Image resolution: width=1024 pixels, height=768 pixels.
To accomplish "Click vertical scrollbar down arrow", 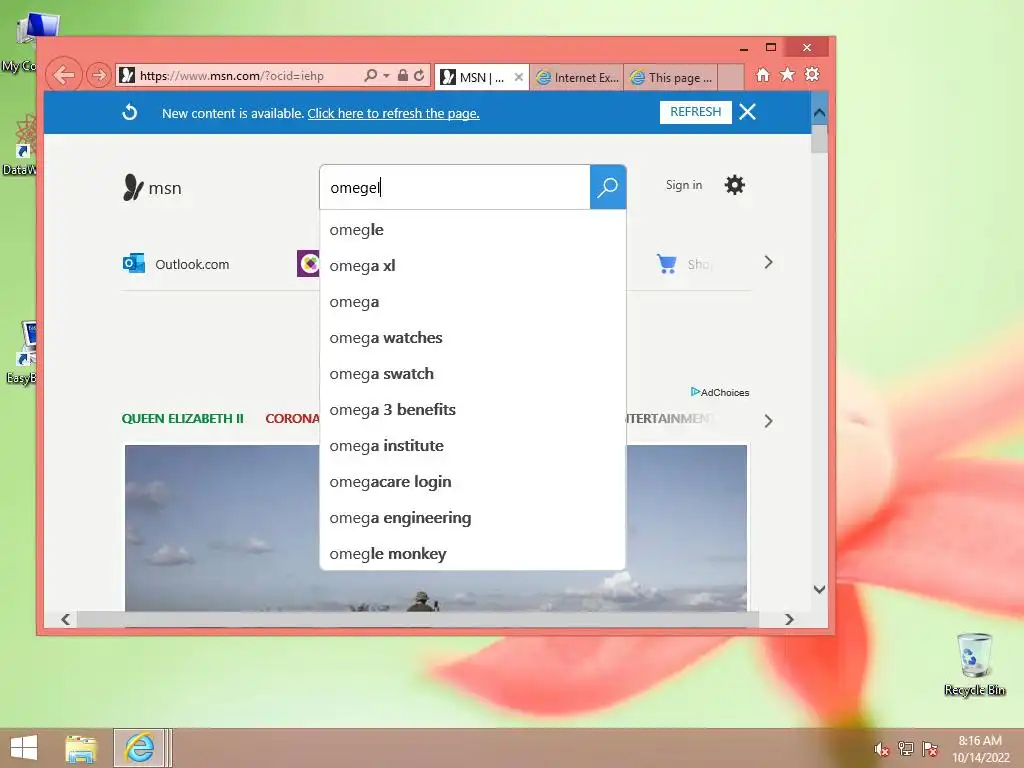I will [x=820, y=590].
